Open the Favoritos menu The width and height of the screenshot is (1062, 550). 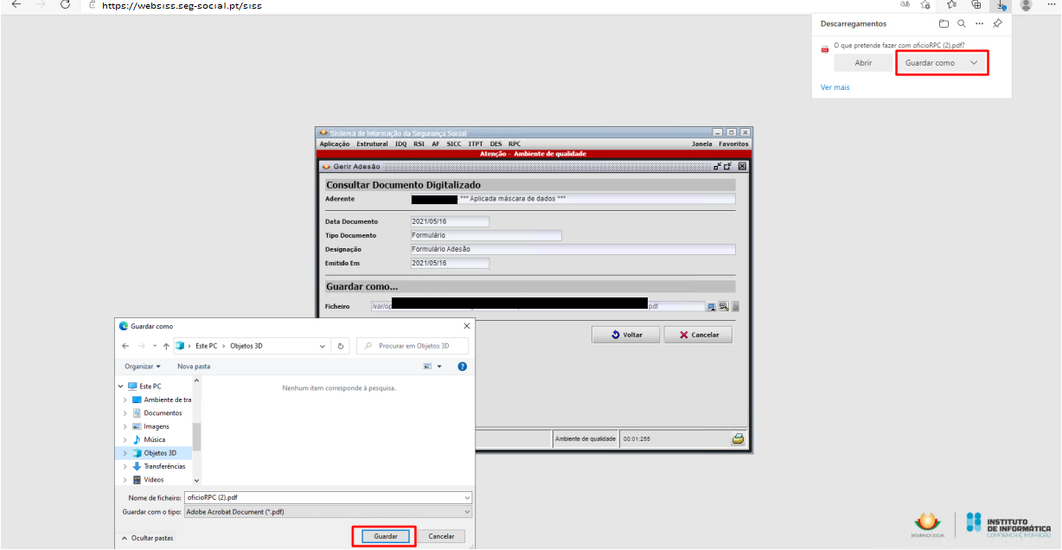pyautogui.click(x=733, y=144)
